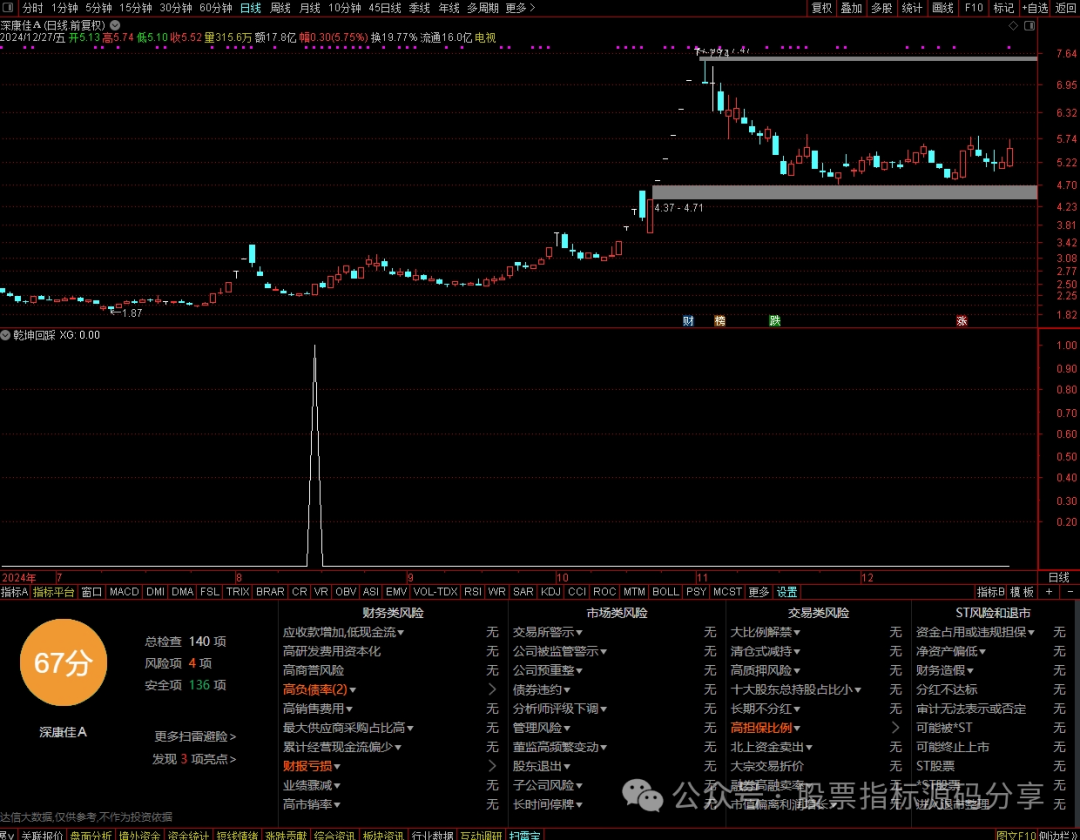Click the 画线 drawing button

(x=942, y=8)
